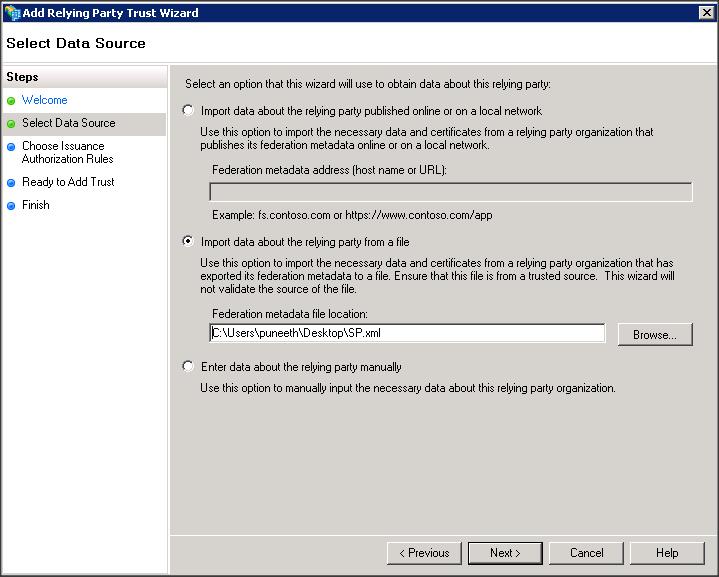Click the Ready to Add Trust bullet
This screenshot has width=719, height=577.
click(x=11, y=183)
